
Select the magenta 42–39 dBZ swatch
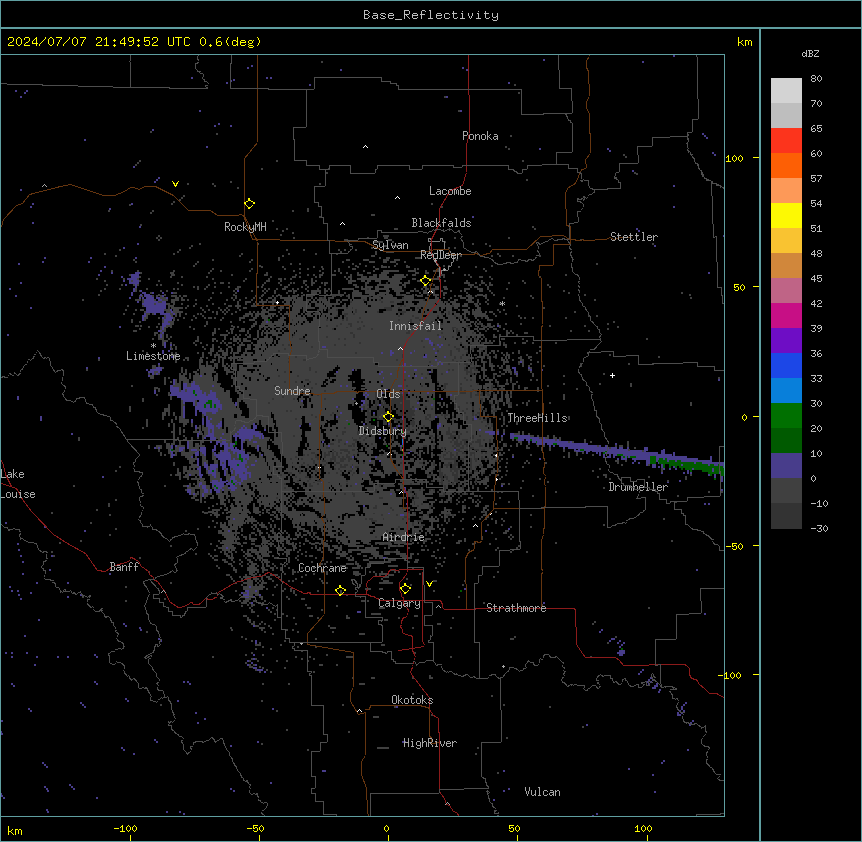[x=786, y=315]
